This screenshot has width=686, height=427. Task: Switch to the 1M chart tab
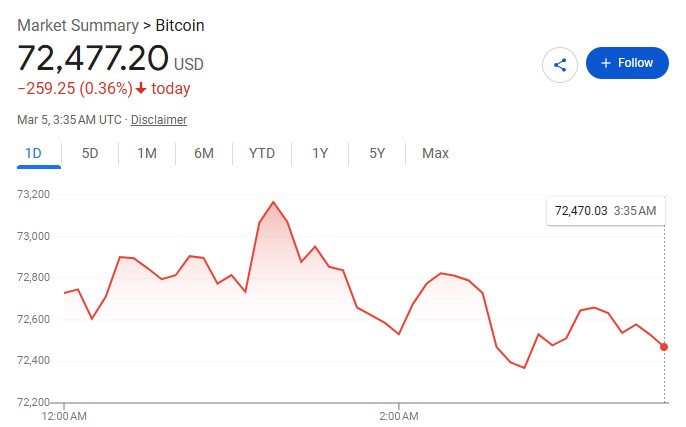[x=147, y=153]
